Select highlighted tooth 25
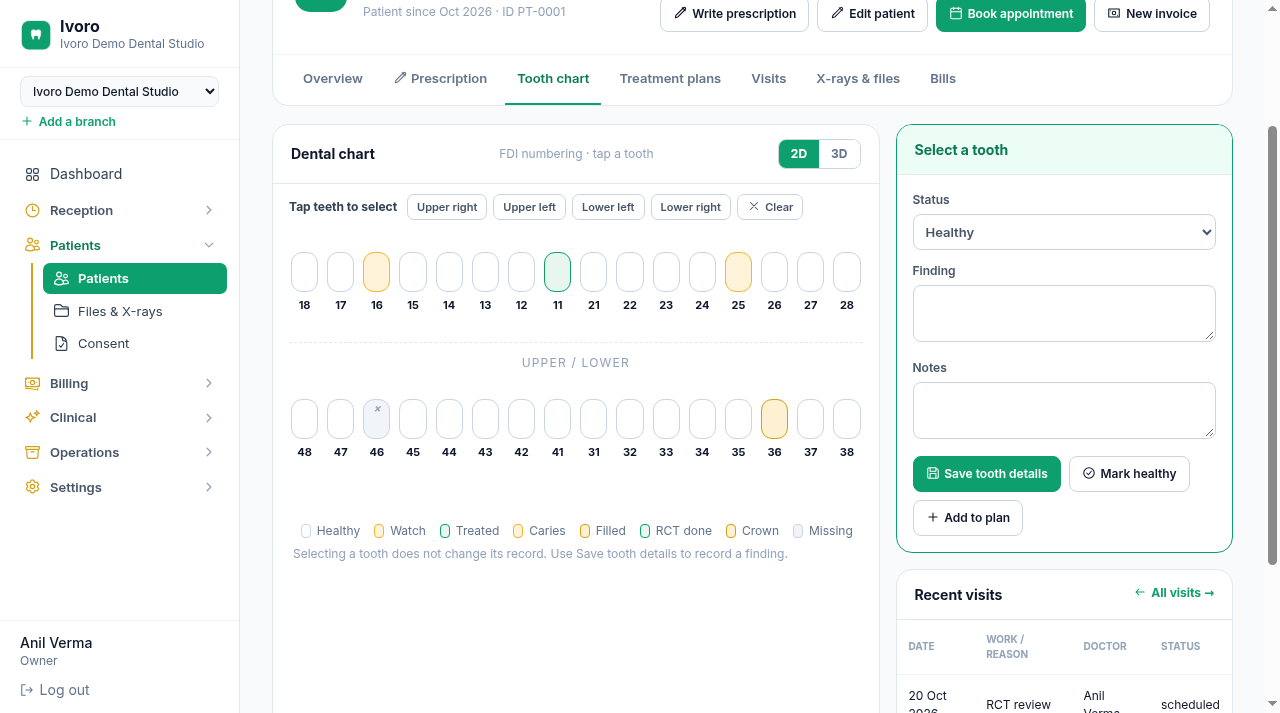This screenshot has height=713, width=1280. [x=738, y=272]
